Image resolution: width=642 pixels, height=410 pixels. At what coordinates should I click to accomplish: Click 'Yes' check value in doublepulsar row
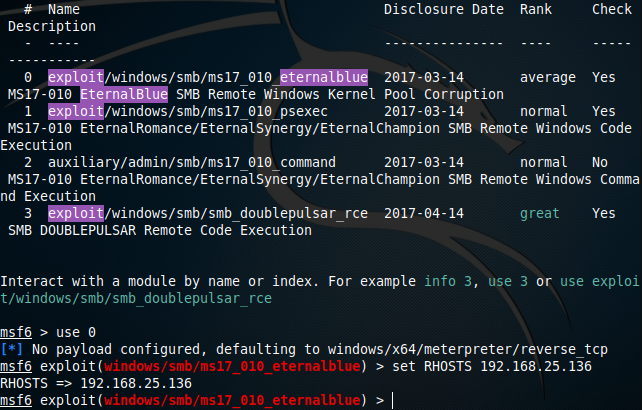(x=604, y=213)
